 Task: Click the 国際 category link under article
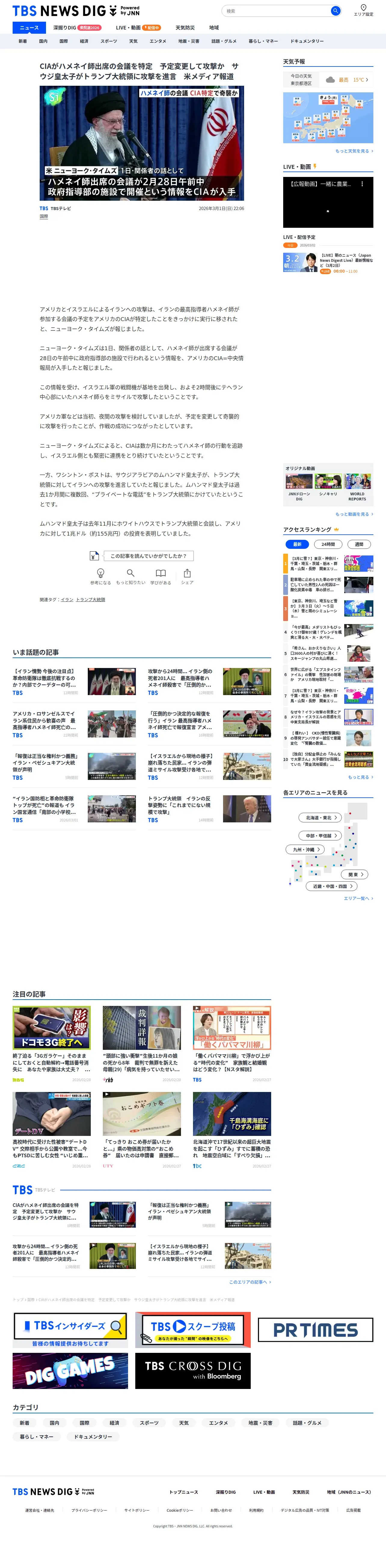click(44, 217)
